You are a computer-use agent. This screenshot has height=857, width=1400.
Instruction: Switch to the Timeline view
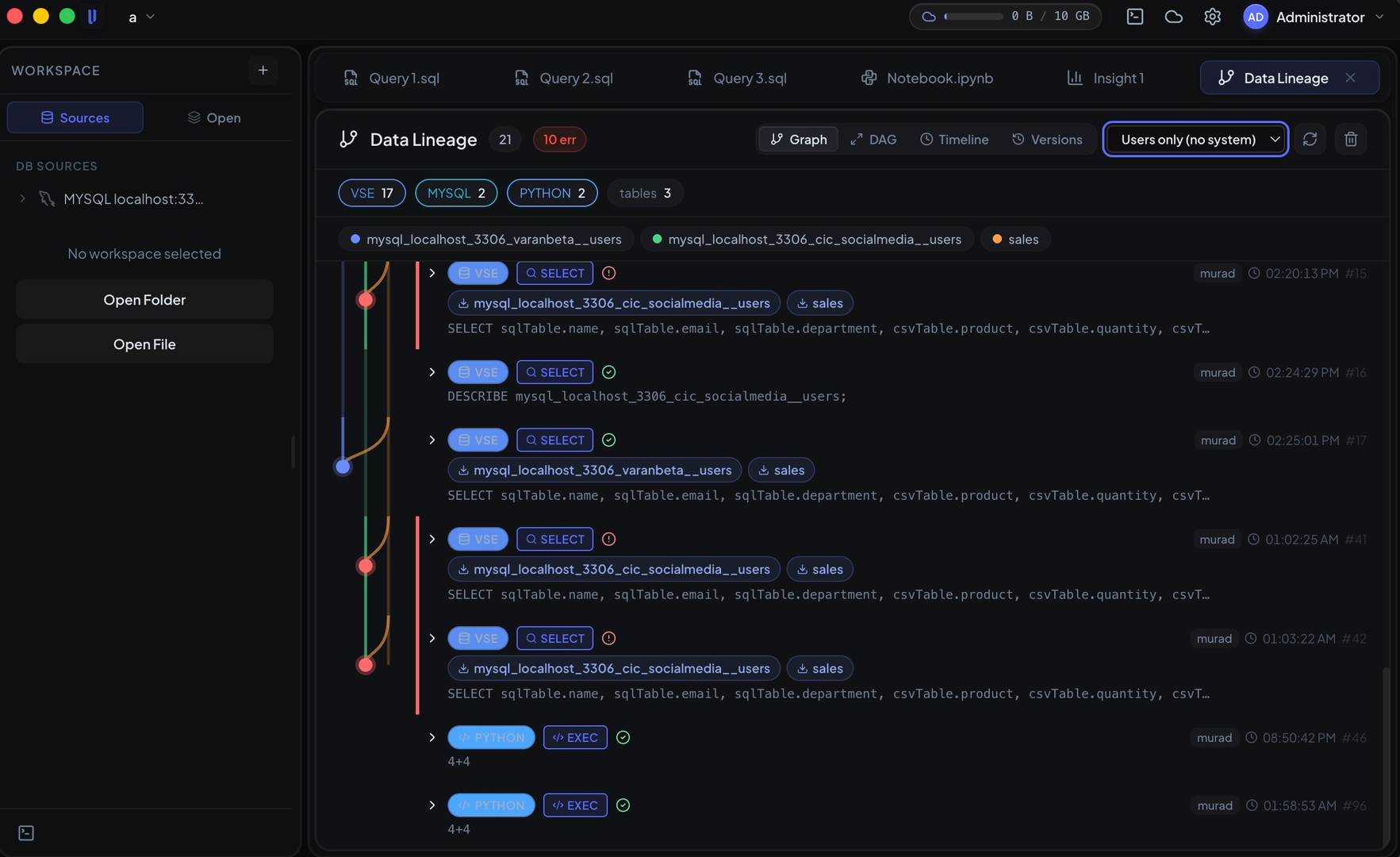point(954,139)
